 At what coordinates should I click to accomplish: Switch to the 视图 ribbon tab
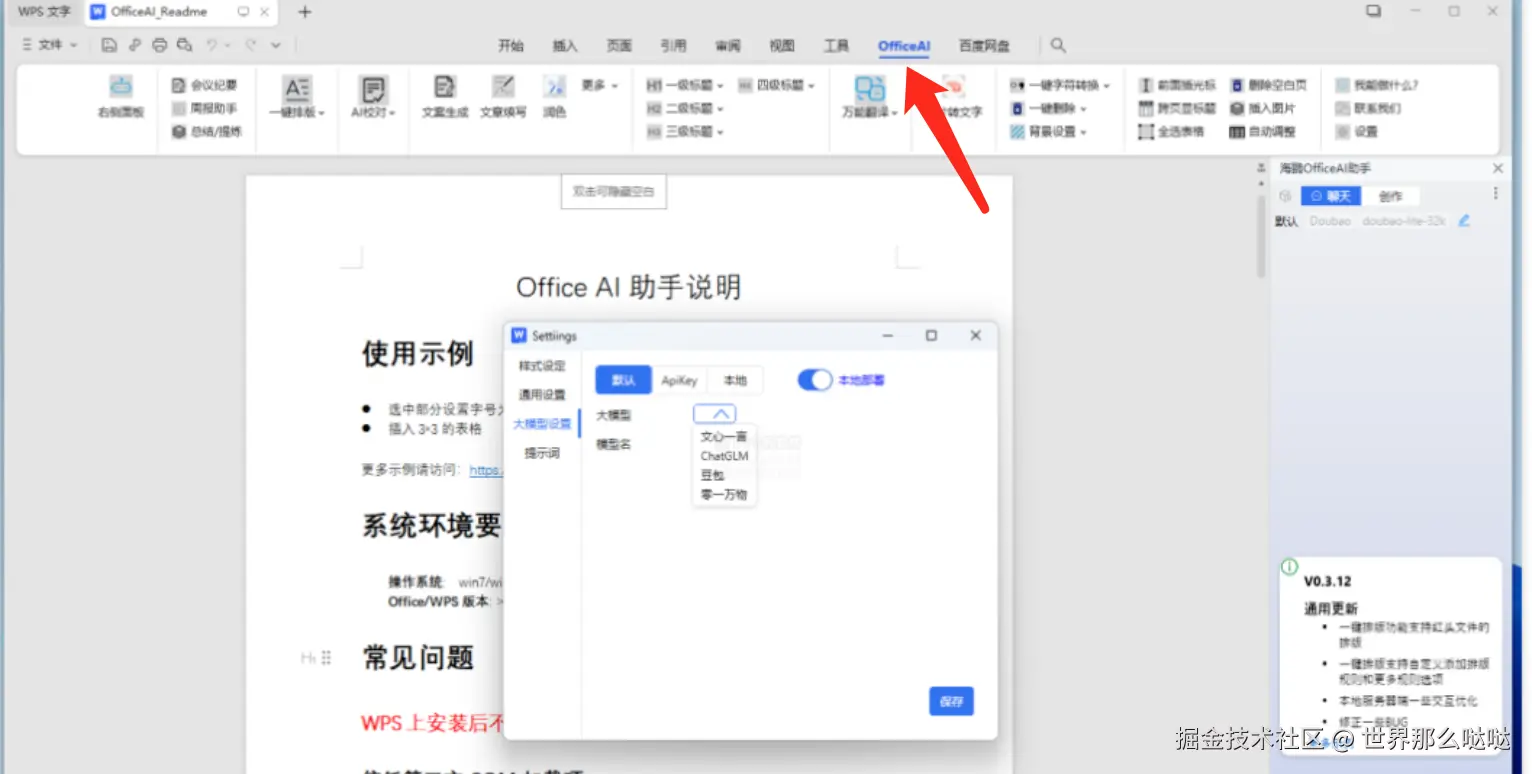pyautogui.click(x=782, y=45)
